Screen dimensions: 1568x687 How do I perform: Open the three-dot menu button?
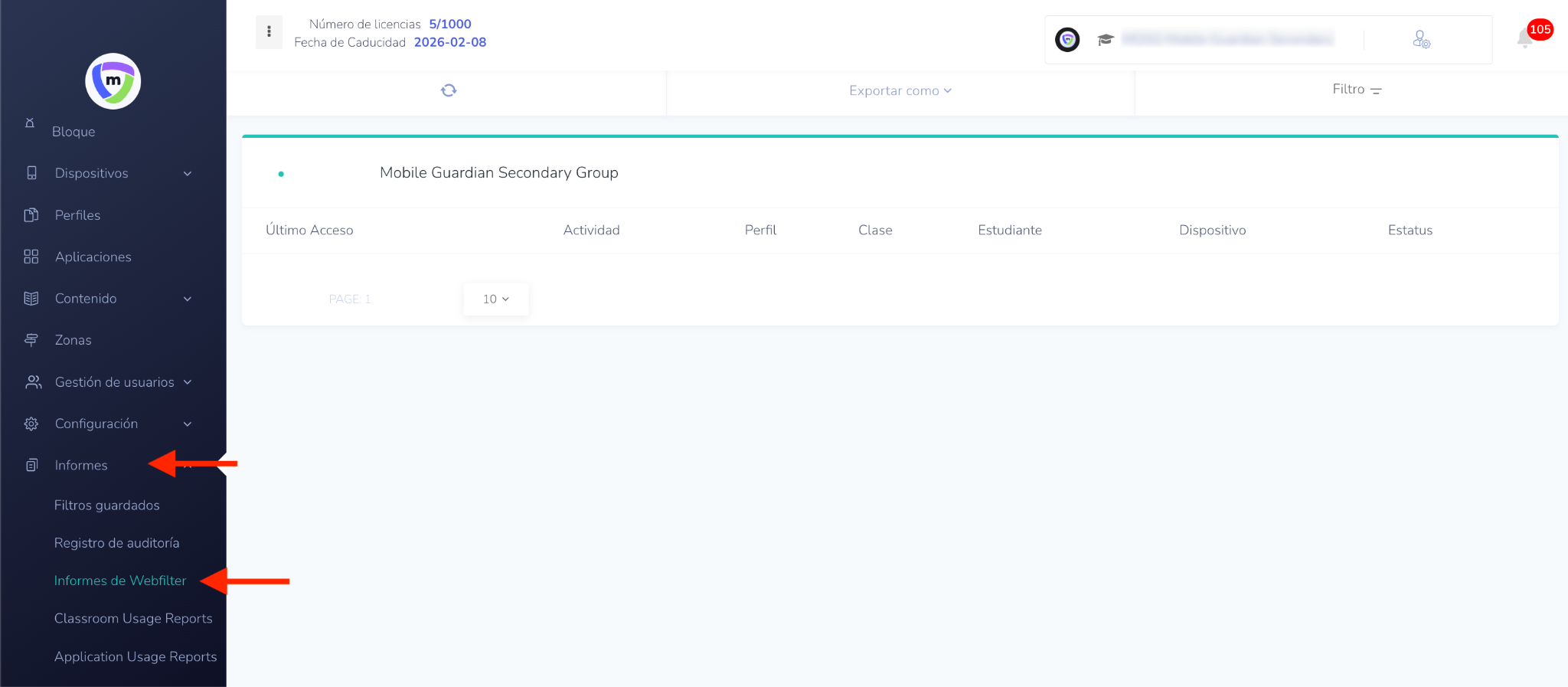pos(269,32)
